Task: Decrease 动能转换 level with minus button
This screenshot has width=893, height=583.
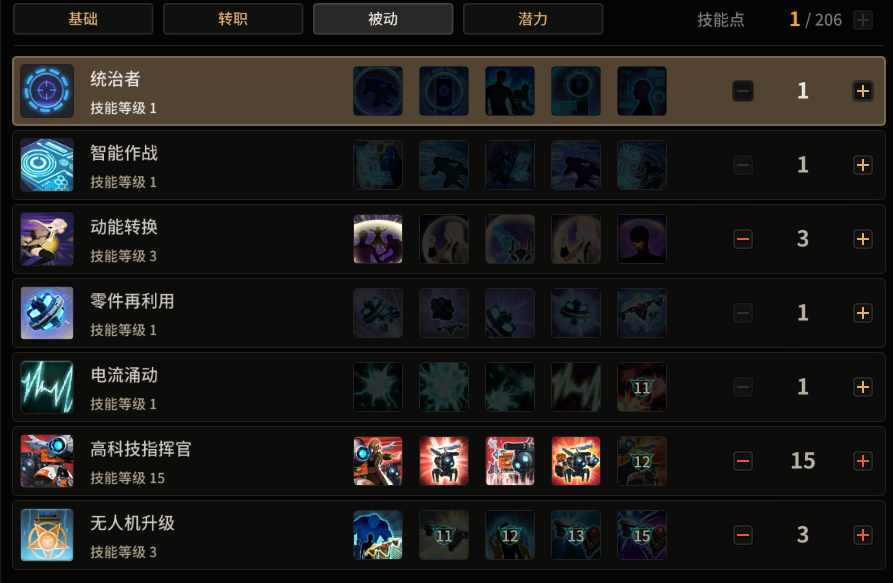Action: [743, 239]
